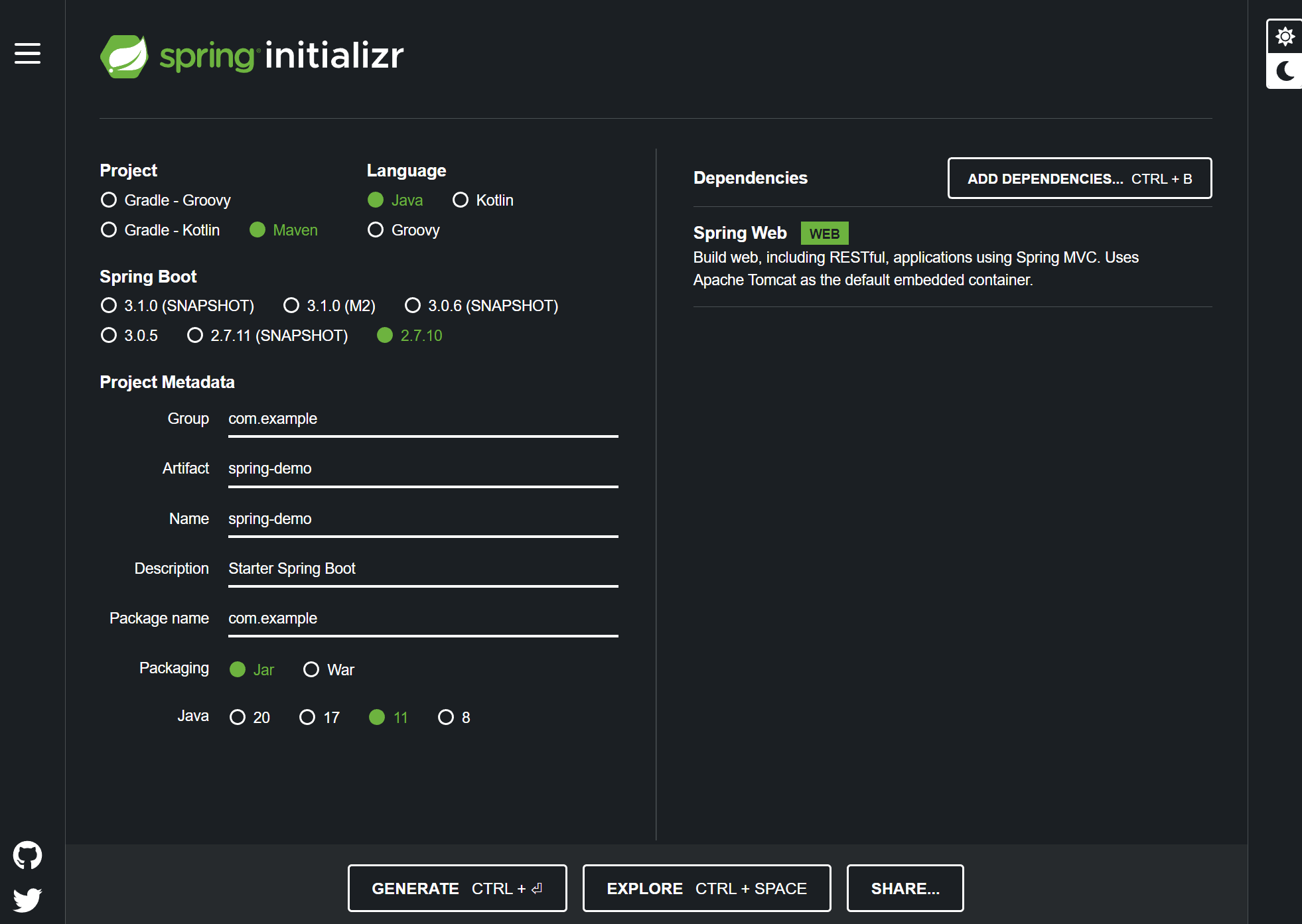Open the hamburger side menu
The height and width of the screenshot is (924, 1302).
[27, 54]
